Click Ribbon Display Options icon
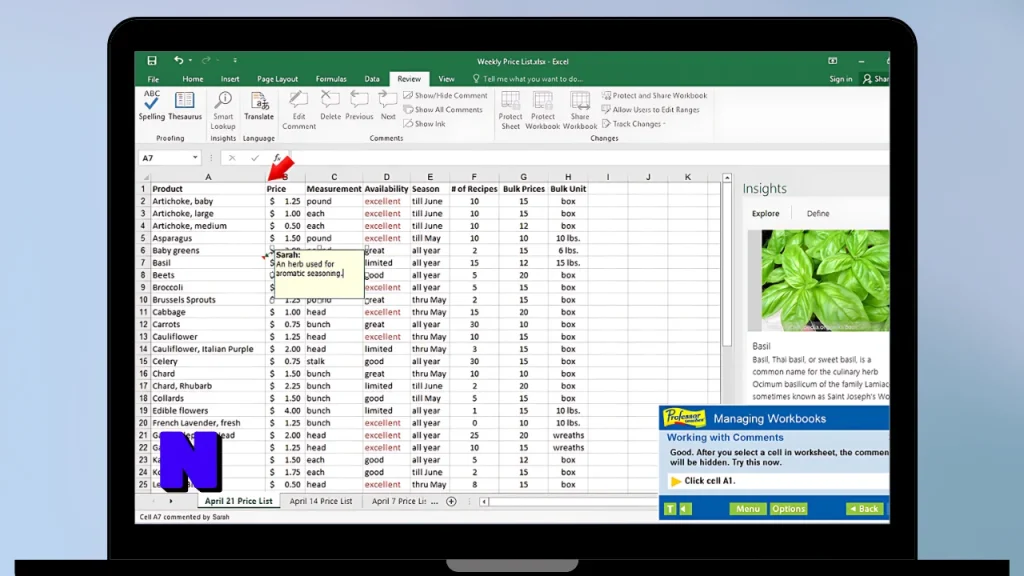The image size is (1024, 576). click(x=833, y=61)
